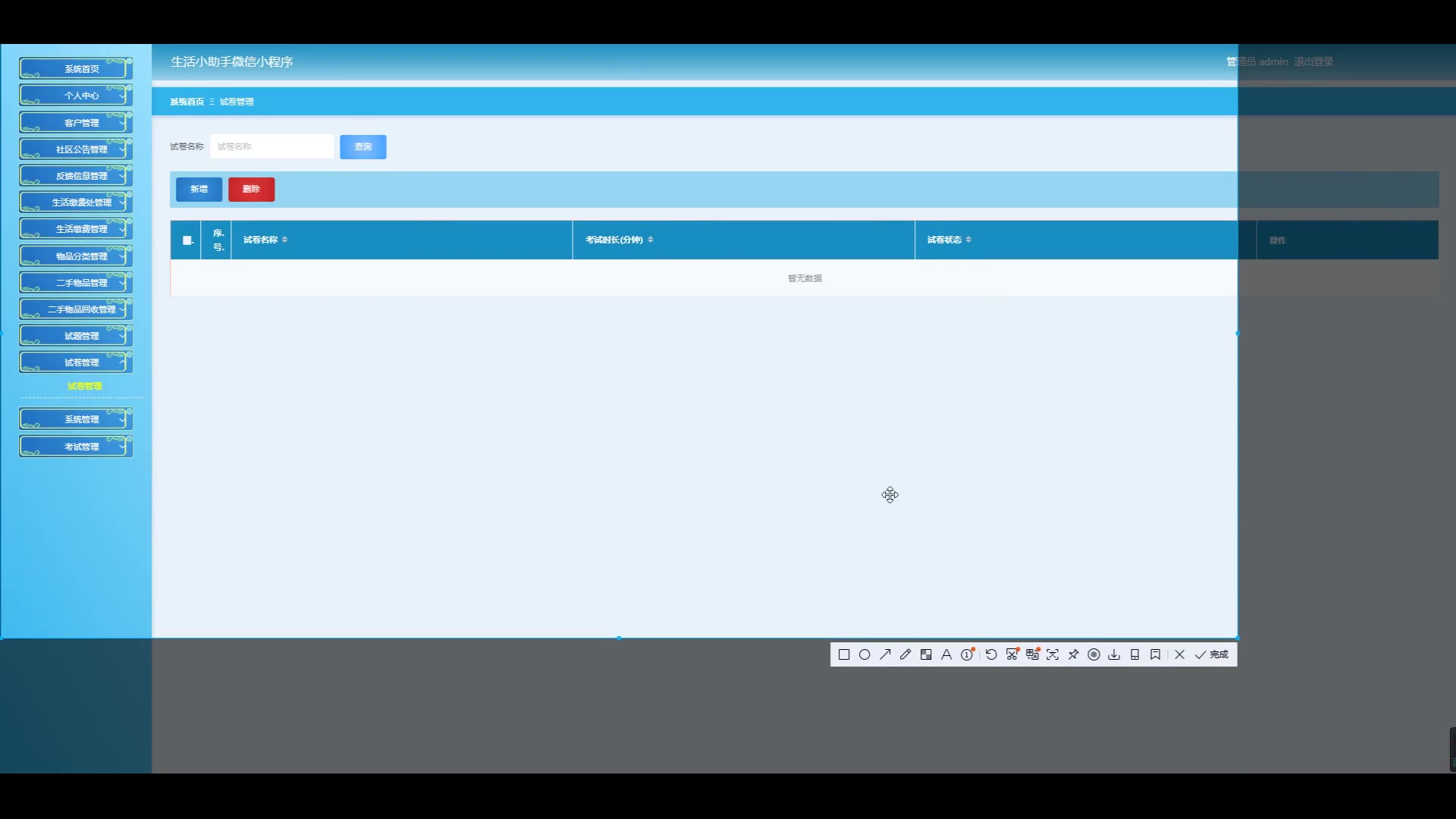Click the 查询 search button

tap(363, 146)
